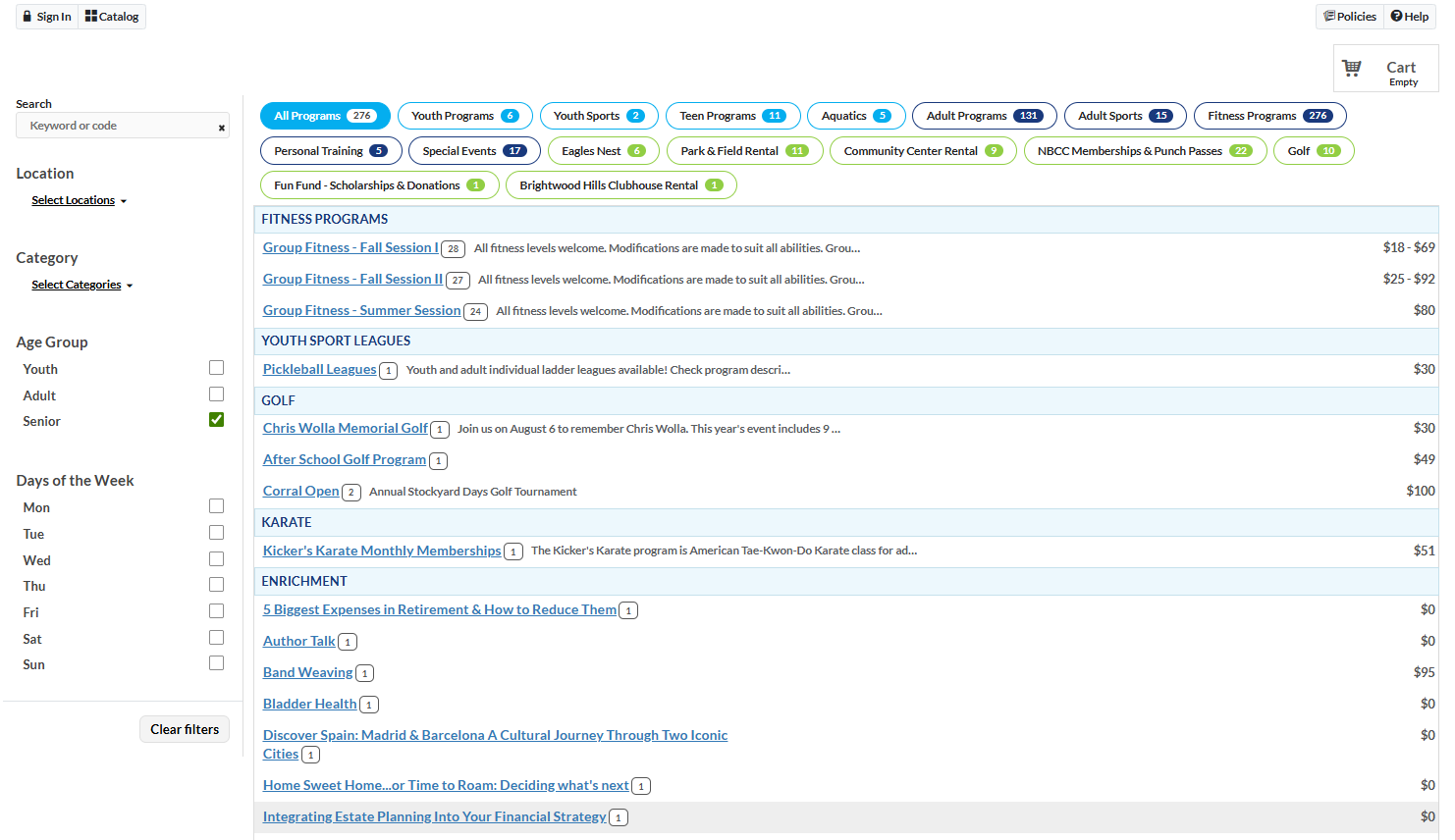Open Personal Training tab
Image resolution: width=1455 pixels, height=840 pixels.
pyautogui.click(x=331, y=151)
